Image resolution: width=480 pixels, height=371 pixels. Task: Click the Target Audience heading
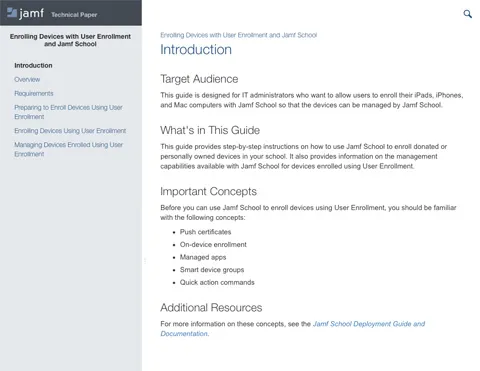click(199, 79)
